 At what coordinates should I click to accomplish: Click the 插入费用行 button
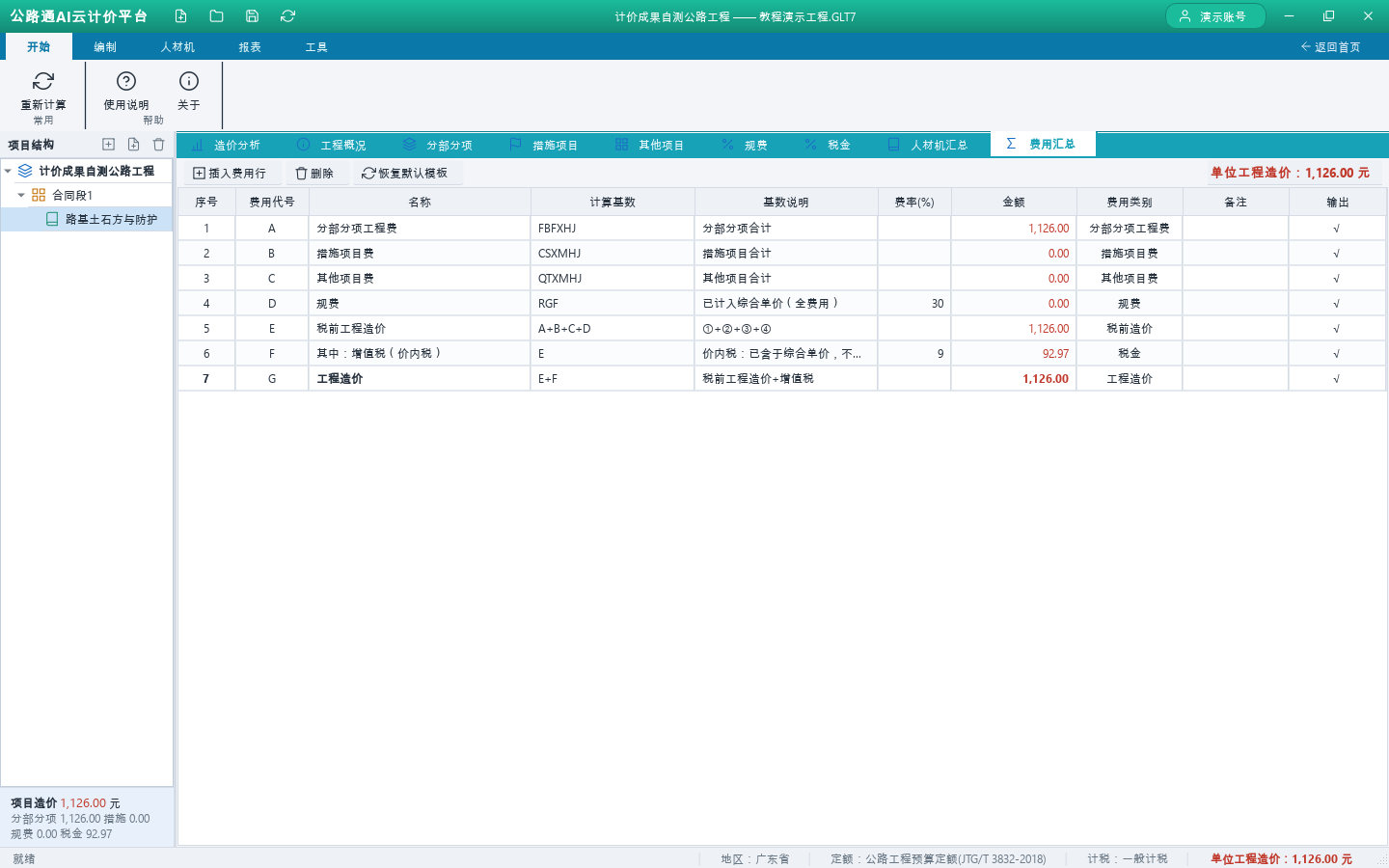[231, 174]
